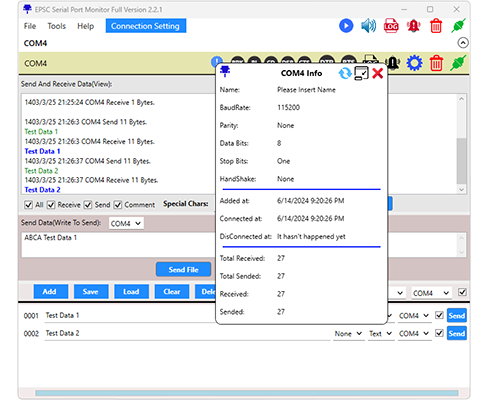
Task: Open COM4 dropdown next to Send Data label
Action: [x=126, y=223]
